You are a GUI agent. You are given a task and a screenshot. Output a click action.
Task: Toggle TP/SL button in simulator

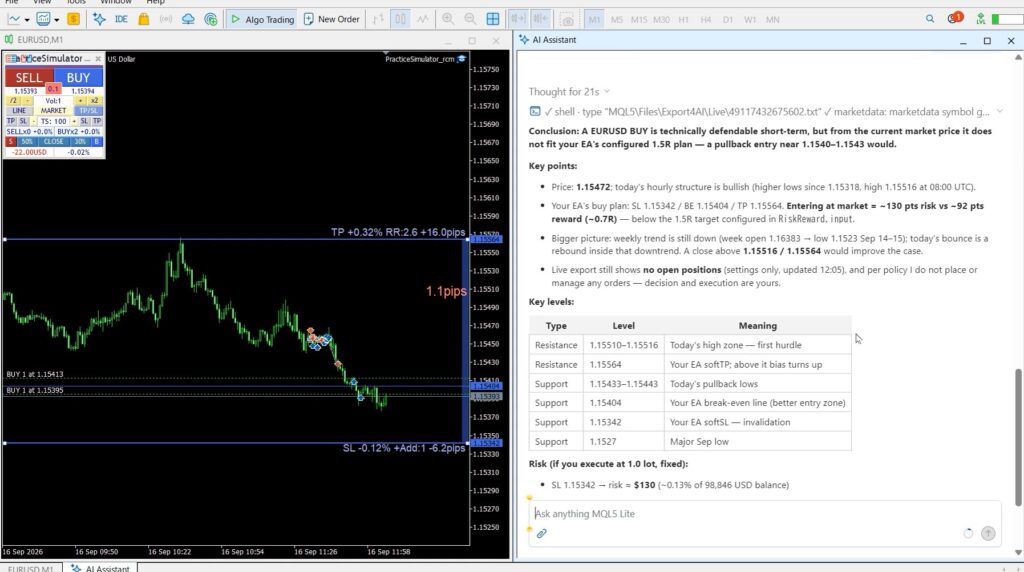(88, 110)
